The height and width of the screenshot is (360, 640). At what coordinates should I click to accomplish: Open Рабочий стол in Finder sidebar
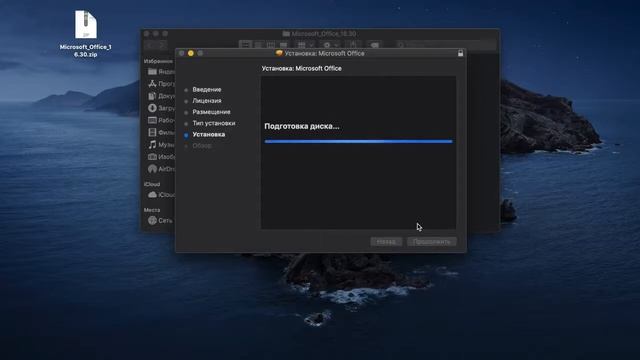tap(161, 120)
